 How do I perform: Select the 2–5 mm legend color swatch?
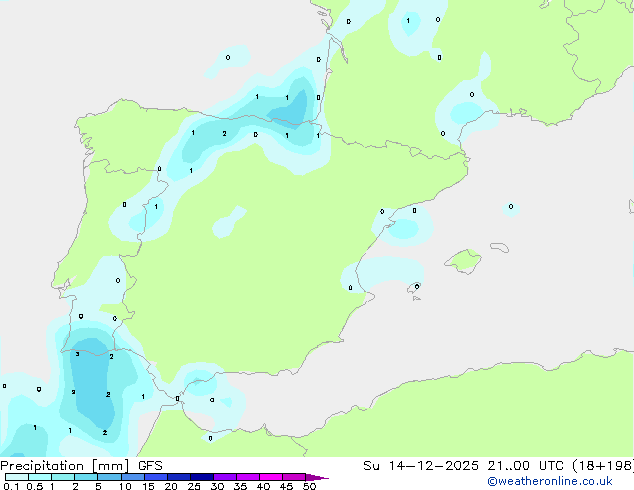click(86, 477)
